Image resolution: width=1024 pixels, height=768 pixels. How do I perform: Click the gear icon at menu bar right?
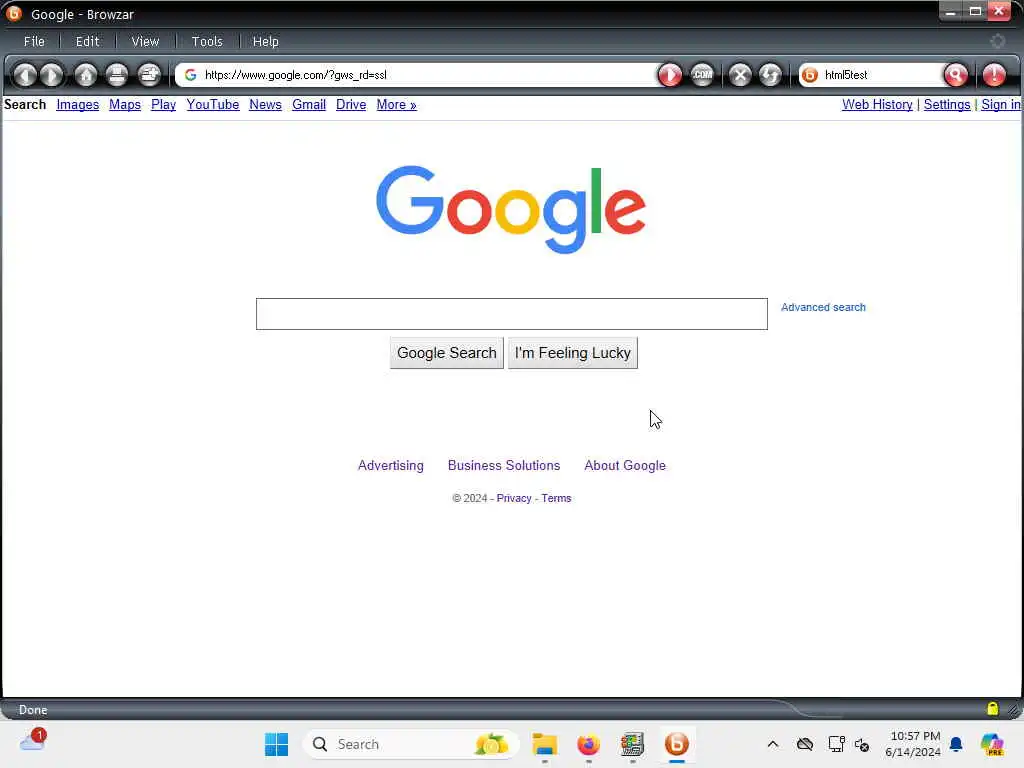point(997,41)
